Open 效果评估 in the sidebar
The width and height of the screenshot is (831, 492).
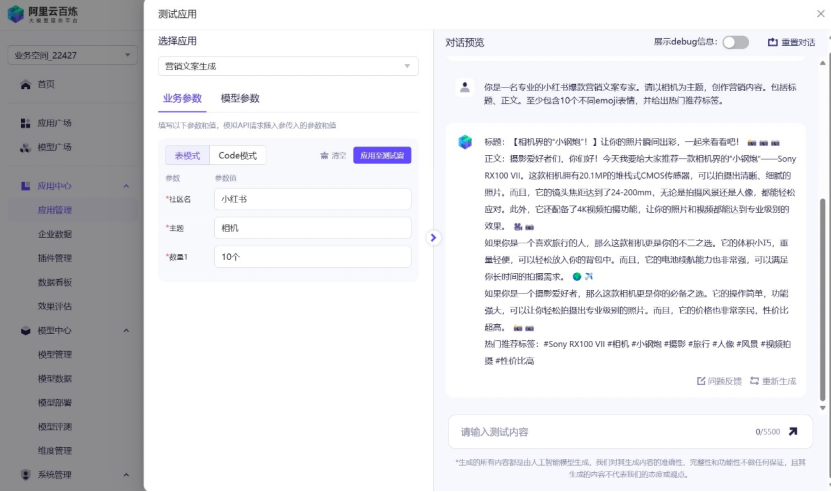click(55, 306)
